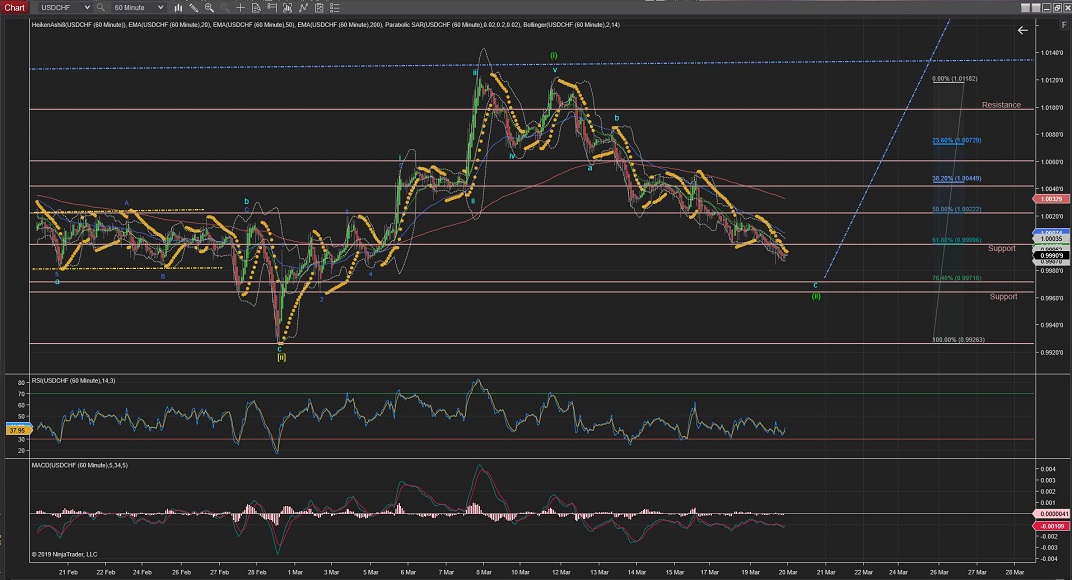Toggle the Chart Trader icon
The height and width of the screenshot is (580, 1072).
[x=271, y=8]
